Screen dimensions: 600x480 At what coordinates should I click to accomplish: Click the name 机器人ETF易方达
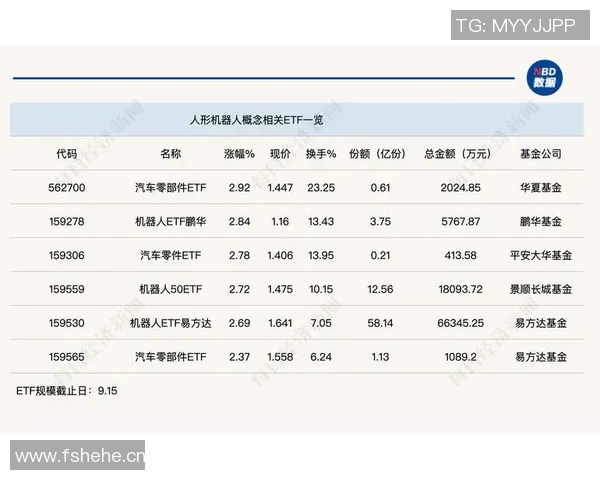(170, 323)
